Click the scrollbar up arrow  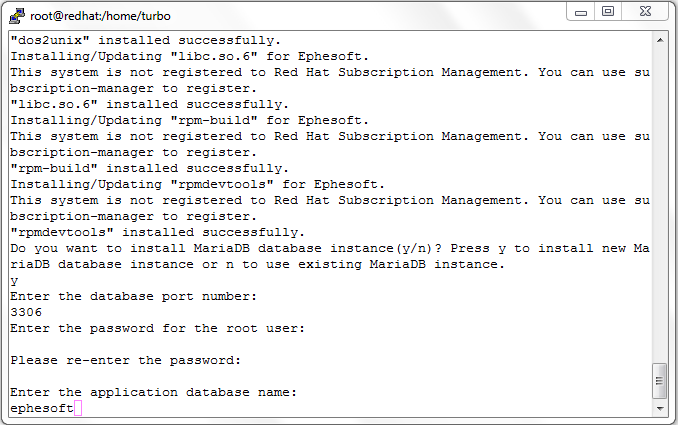[x=660, y=40]
